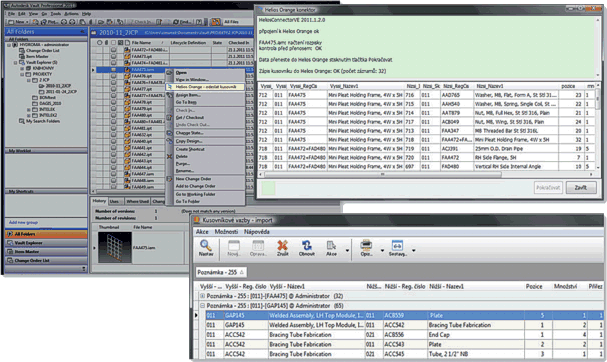Image resolution: width=607 pixels, height=362 pixels.
Task: Click the Delete red X icon in context menu
Action: 169,156
